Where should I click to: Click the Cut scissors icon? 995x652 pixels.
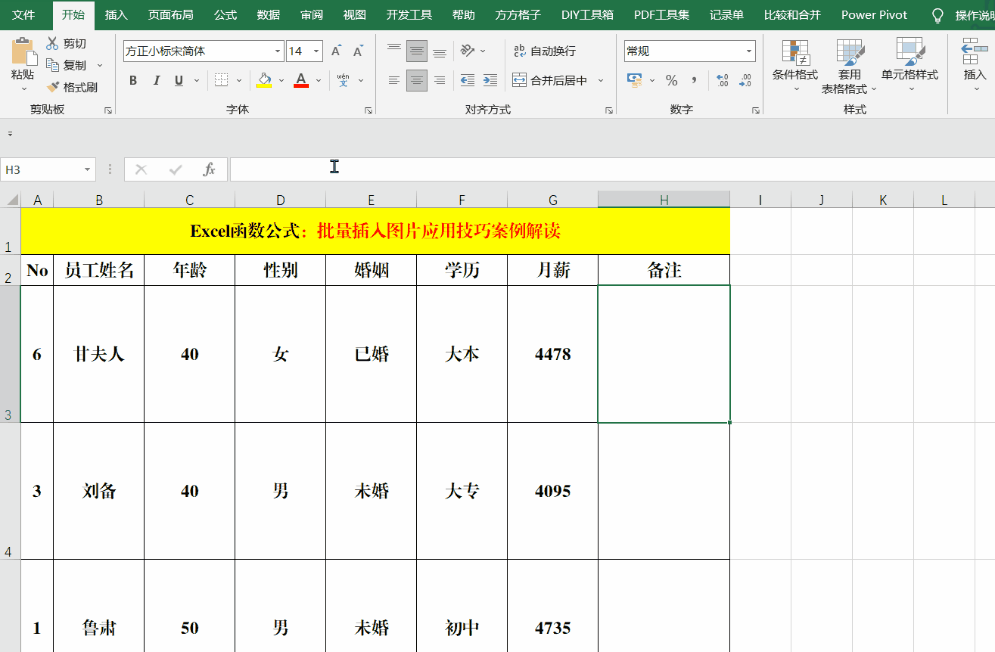52,43
